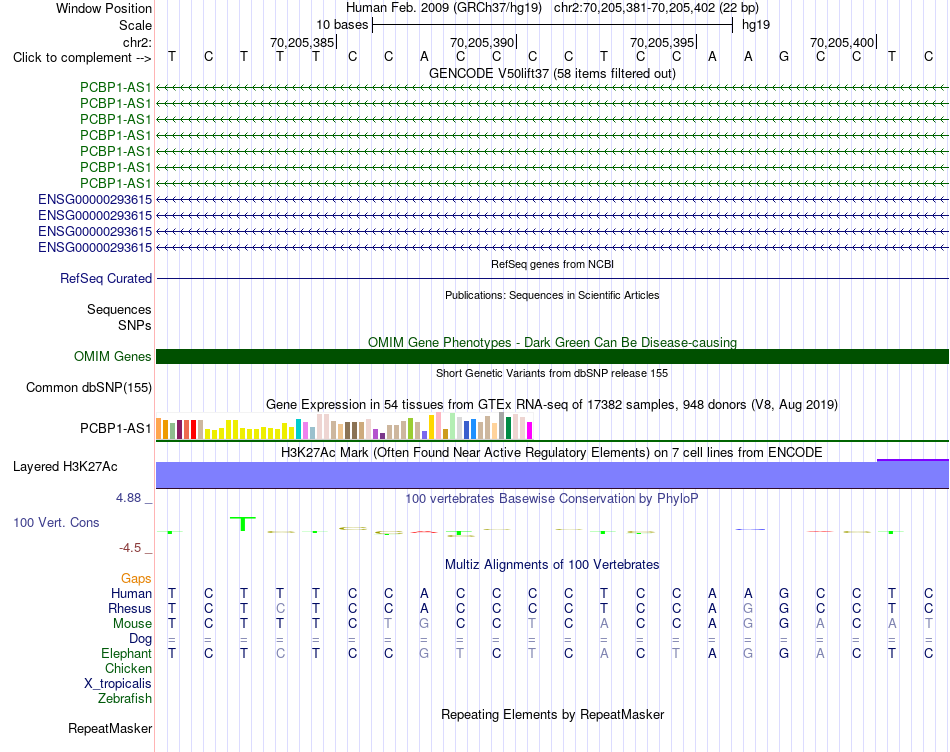The image size is (950, 752).
Task: Click the RefSeq Curated track label
Action: click(x=105, y=278)
